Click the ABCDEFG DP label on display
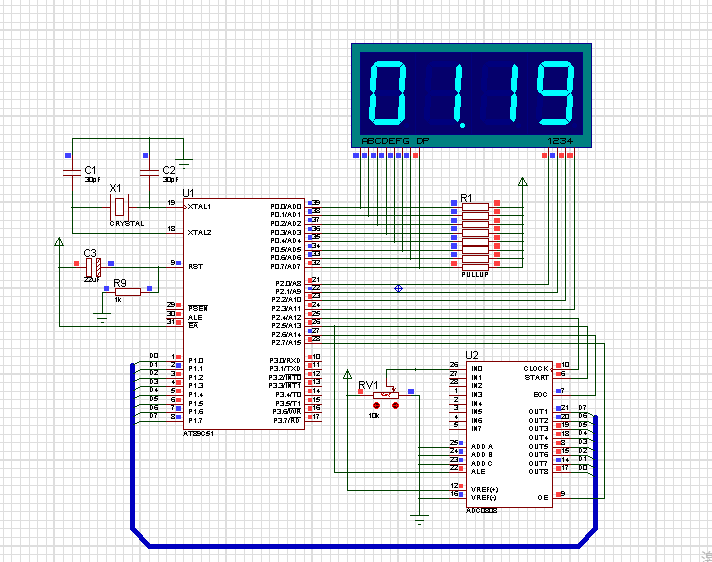 coord(395,141)
